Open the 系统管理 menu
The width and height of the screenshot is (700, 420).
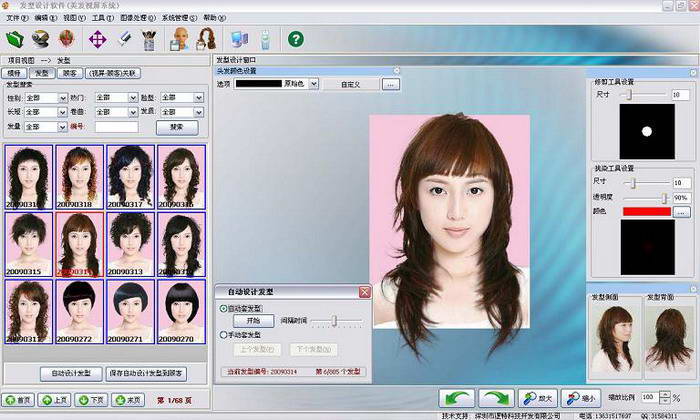179,18
